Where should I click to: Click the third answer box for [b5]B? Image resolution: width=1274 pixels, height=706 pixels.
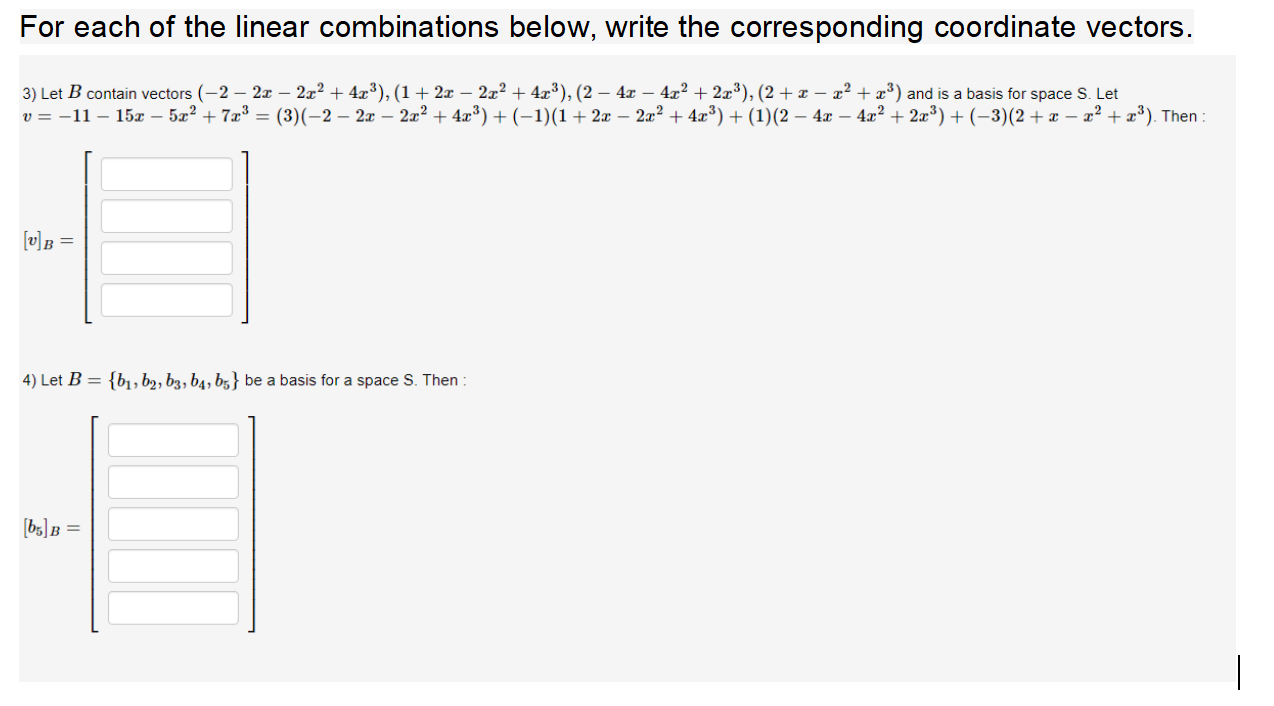(173, 523)
